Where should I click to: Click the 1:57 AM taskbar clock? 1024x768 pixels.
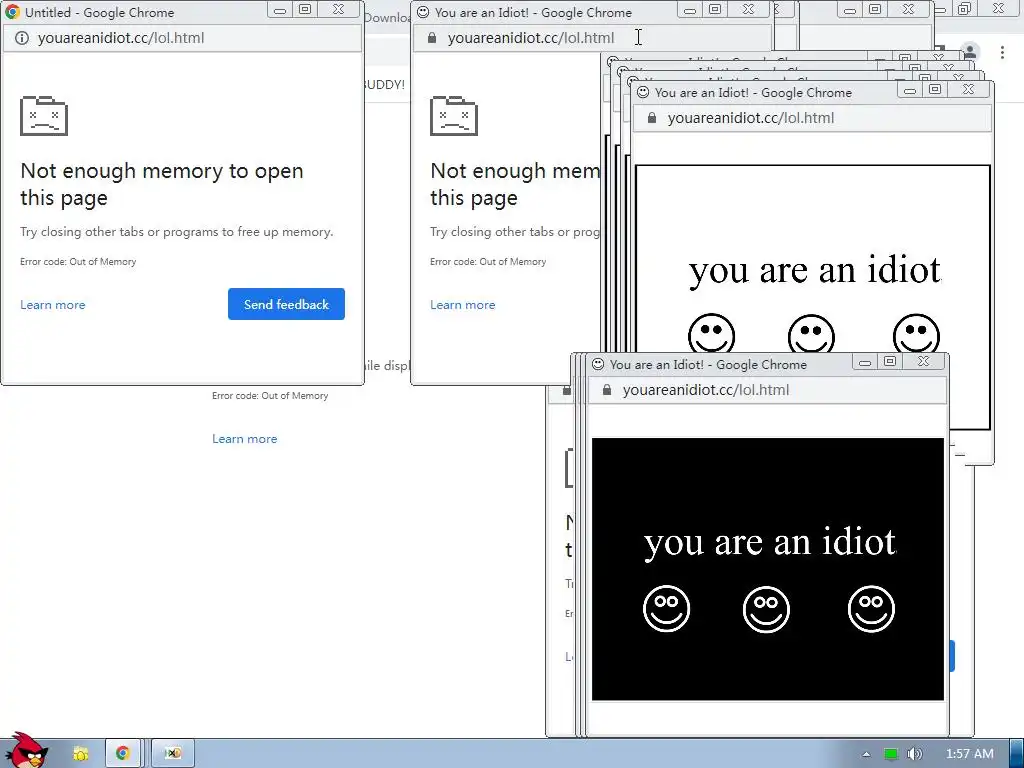pos(969,754)
